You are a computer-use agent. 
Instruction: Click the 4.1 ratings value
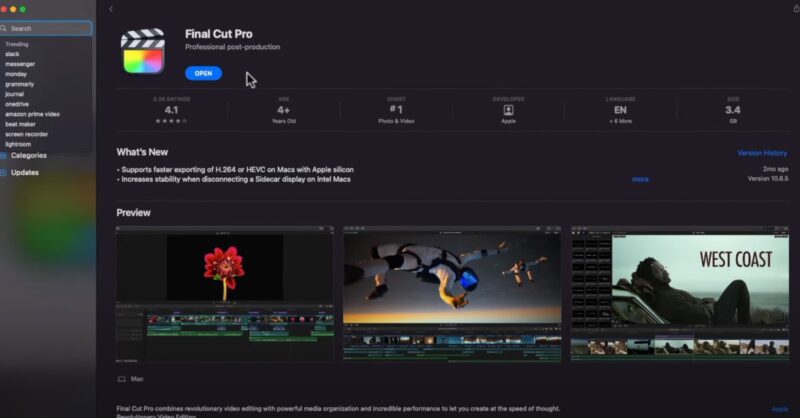(171, 110)
